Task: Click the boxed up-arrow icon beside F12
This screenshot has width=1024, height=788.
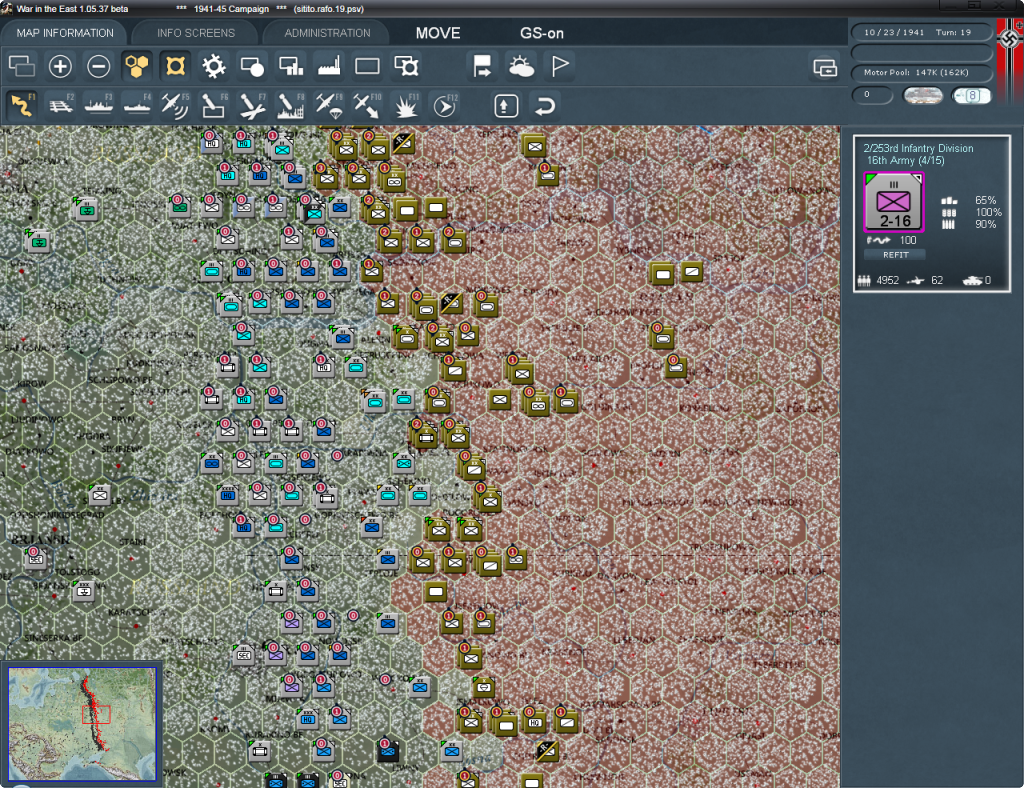Action: (506, 106)
